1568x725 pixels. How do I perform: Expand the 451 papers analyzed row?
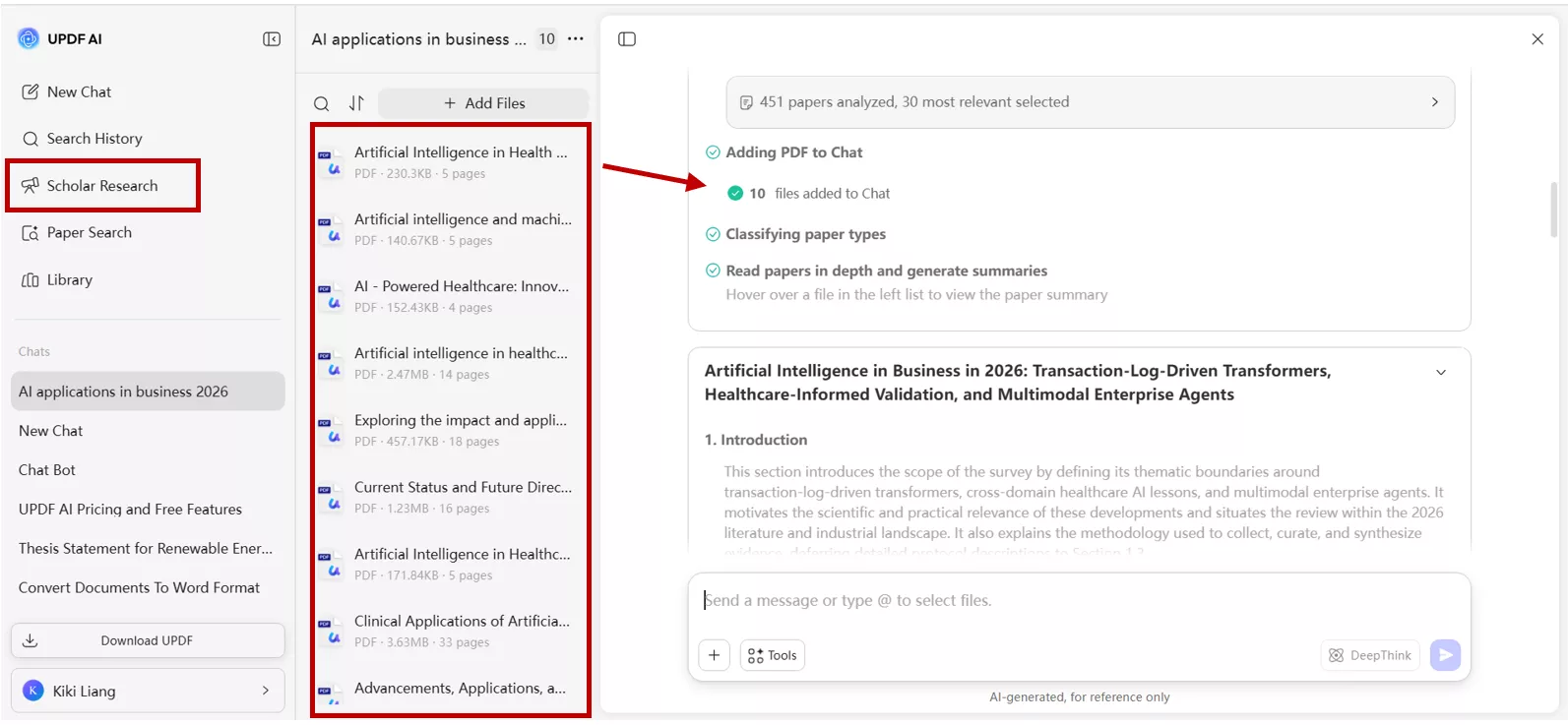(1434, 102)
